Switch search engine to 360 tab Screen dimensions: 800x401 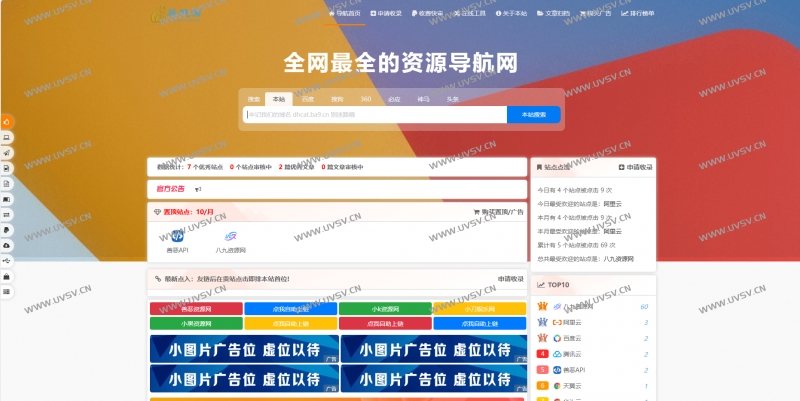pyautogui.click(x=366, y=99)
